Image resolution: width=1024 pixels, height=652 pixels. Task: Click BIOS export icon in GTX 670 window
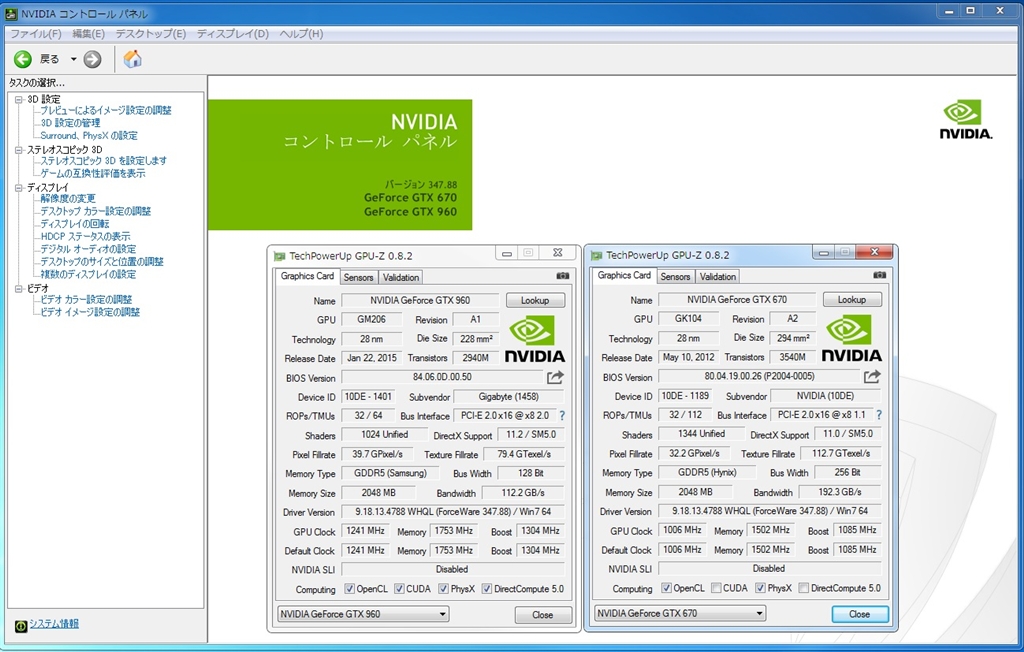(x=872, y=376)
